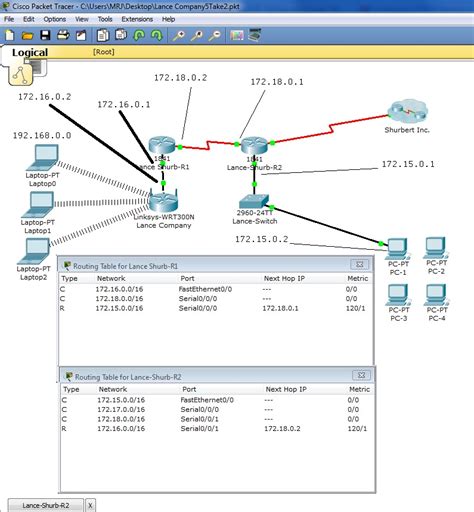Click Metric column header in R2 routing table

[x=359, y=389]
